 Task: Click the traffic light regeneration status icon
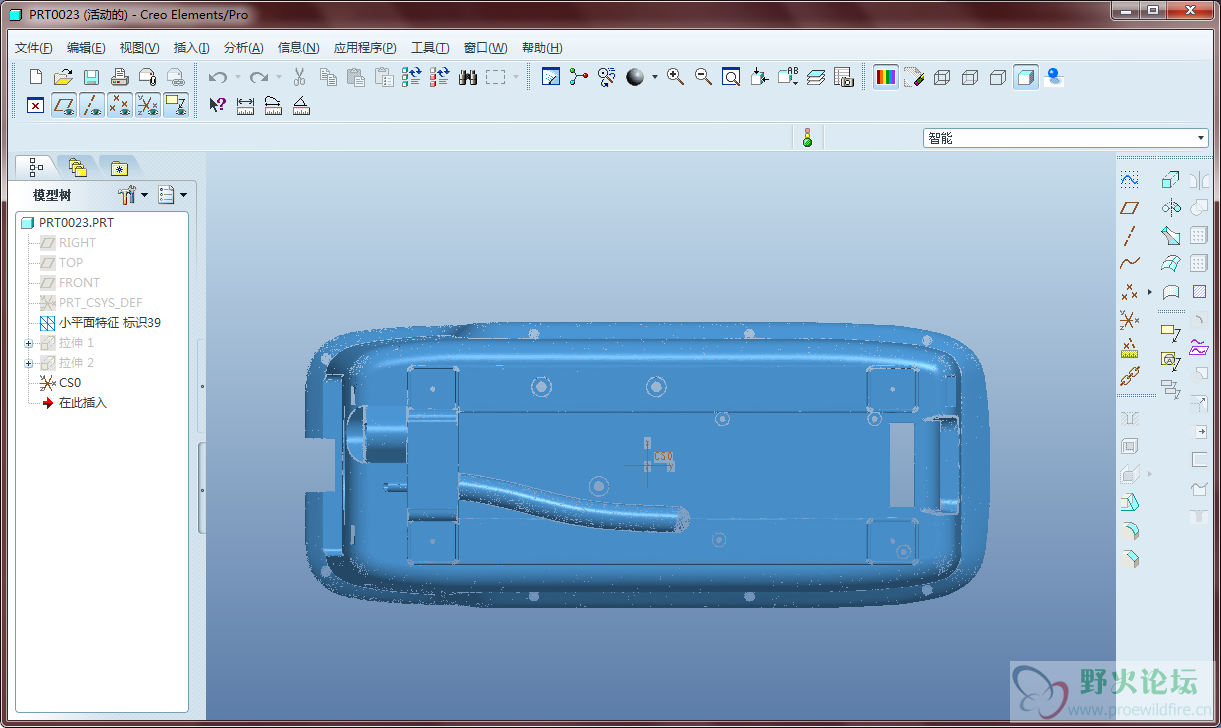pyautogui.click(x=807, y=138)
